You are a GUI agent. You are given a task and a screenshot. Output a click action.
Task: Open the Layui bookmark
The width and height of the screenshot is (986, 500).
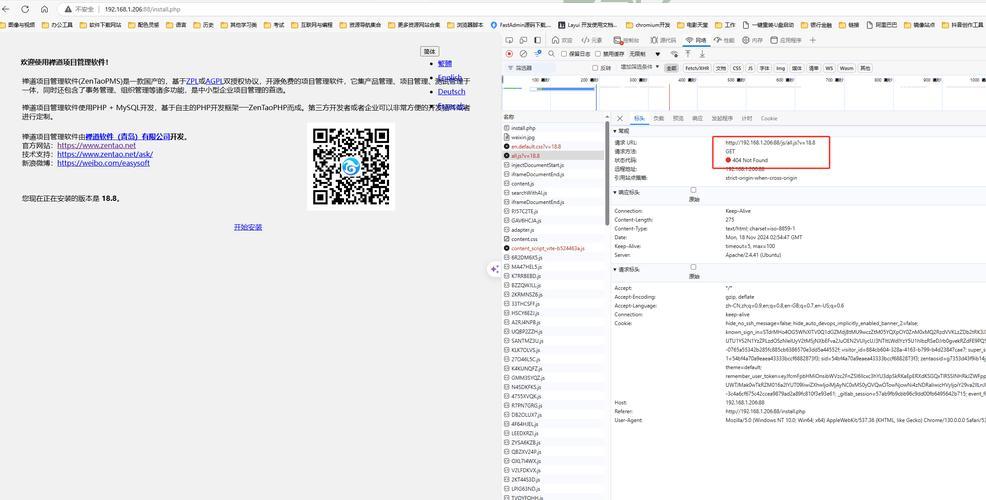click(589, 25)
